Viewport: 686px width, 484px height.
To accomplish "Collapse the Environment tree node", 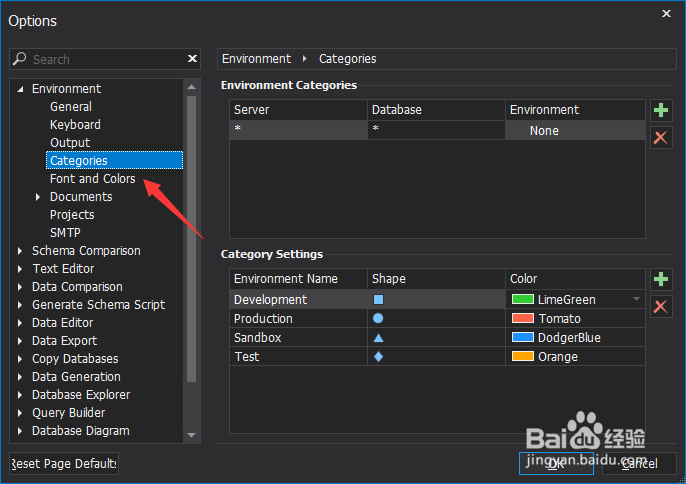I will tap(20, 89).
